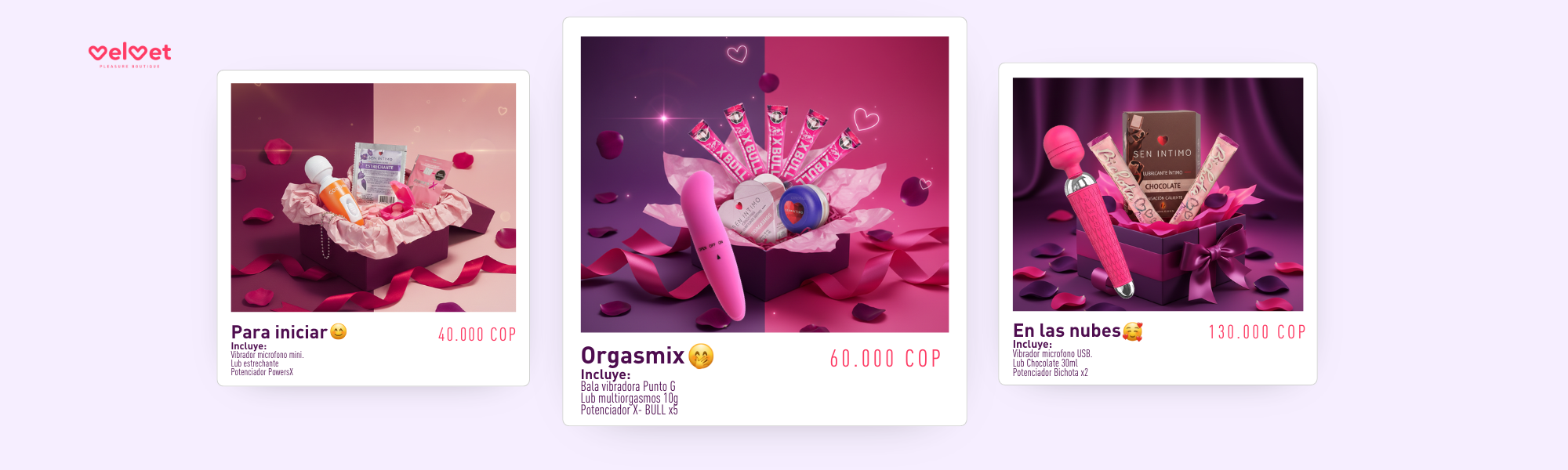Click the 130.000 COP price
The height and width of the screenshot is (470, 1568).
coord(1257,332)
